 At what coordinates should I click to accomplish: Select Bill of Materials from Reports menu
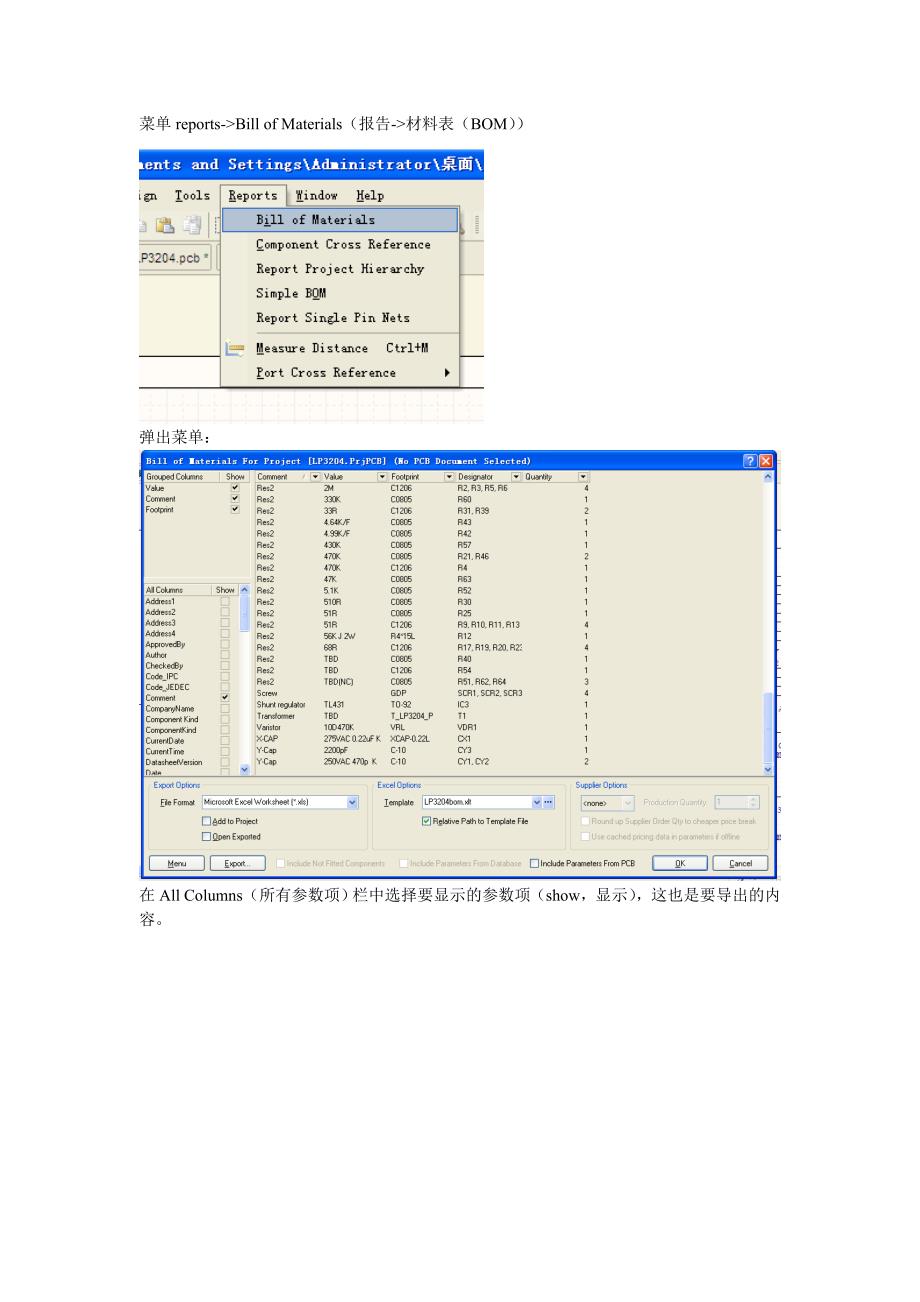(x=315, y=220)
